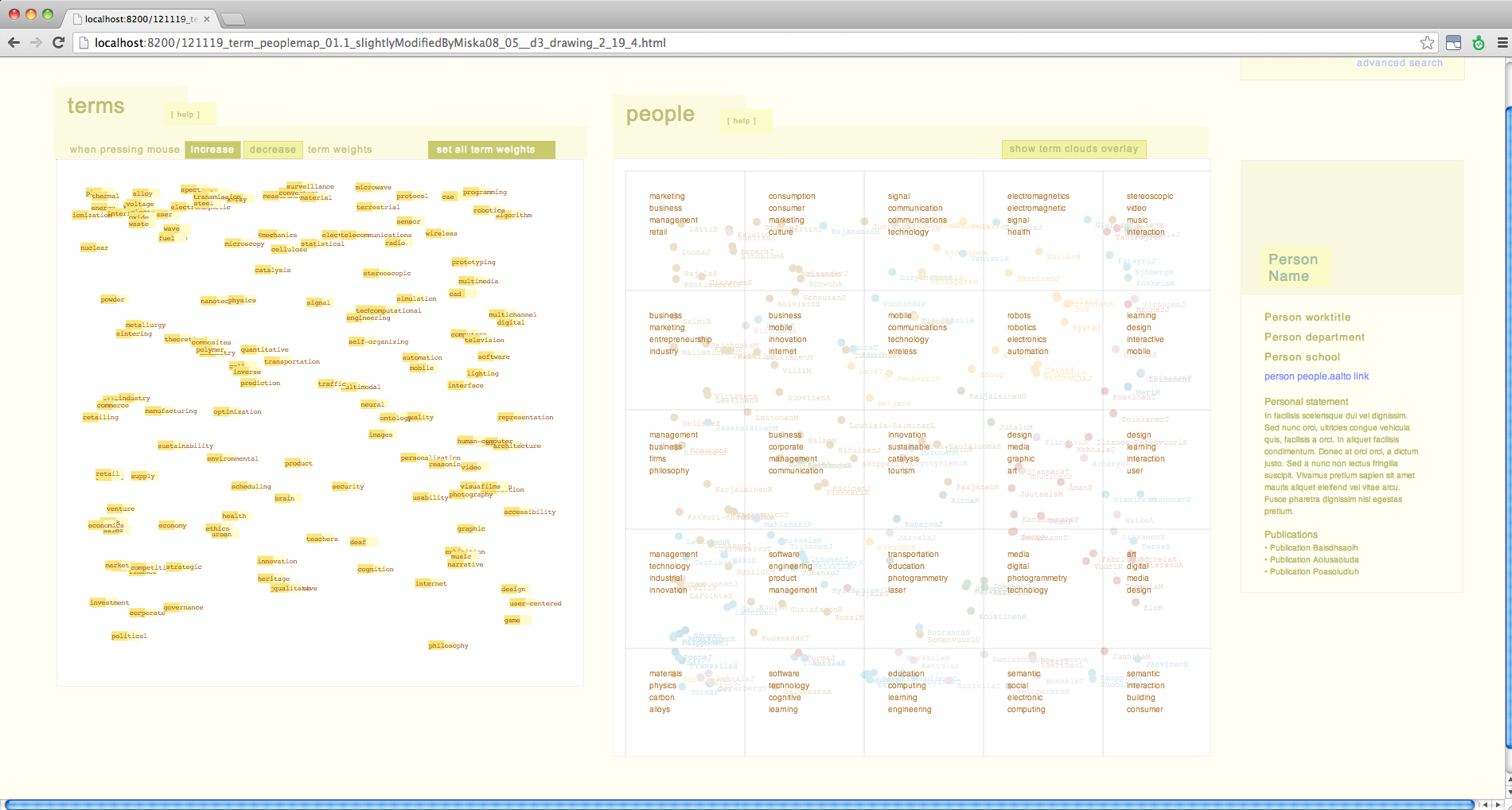Close the localhost browser tab
This screenshot has width=1512, height=810.
[207, 18]
